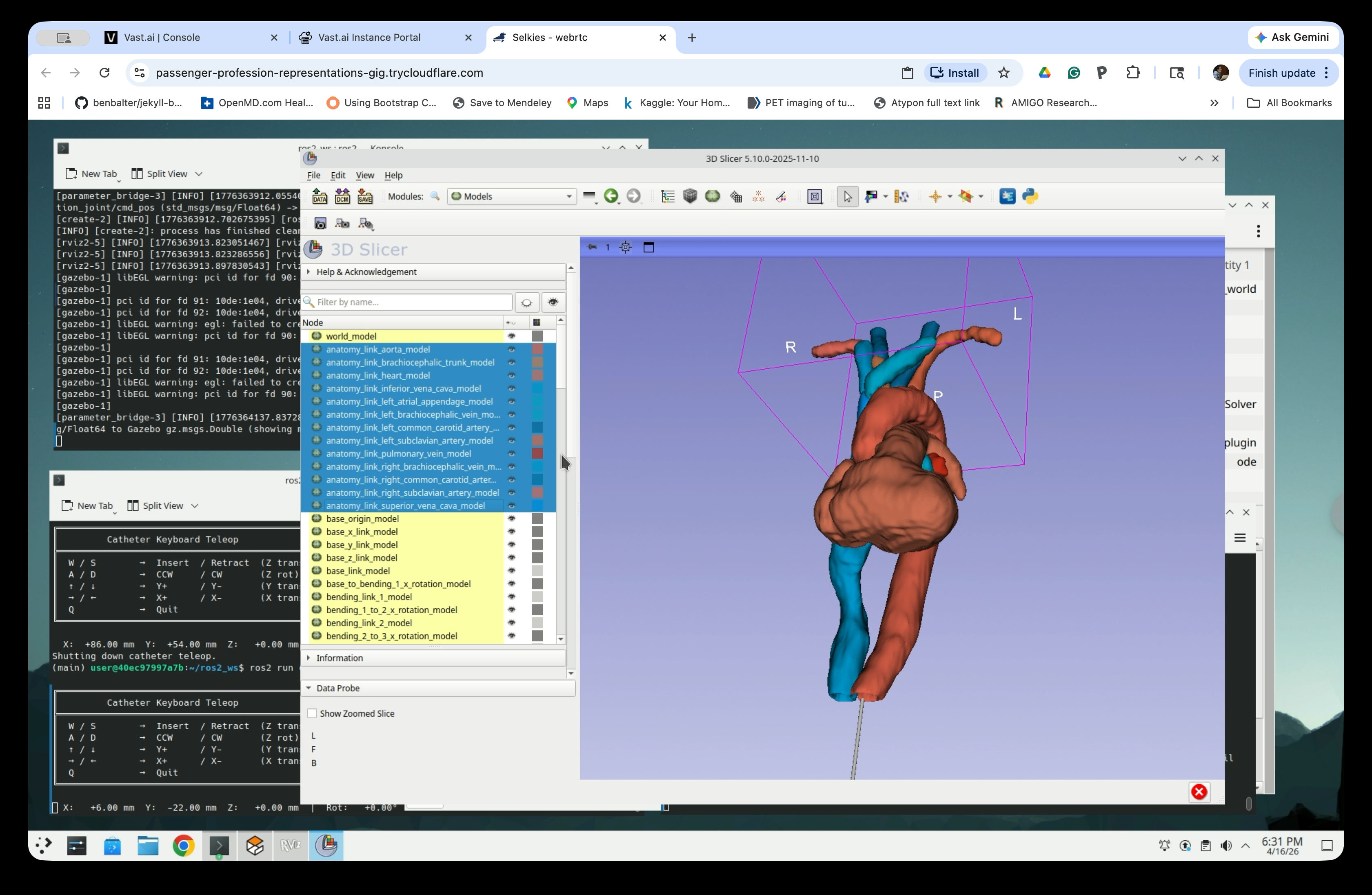
Task: Open the module search magnifier
Action: pyautogui.click(x=435, y=196)
